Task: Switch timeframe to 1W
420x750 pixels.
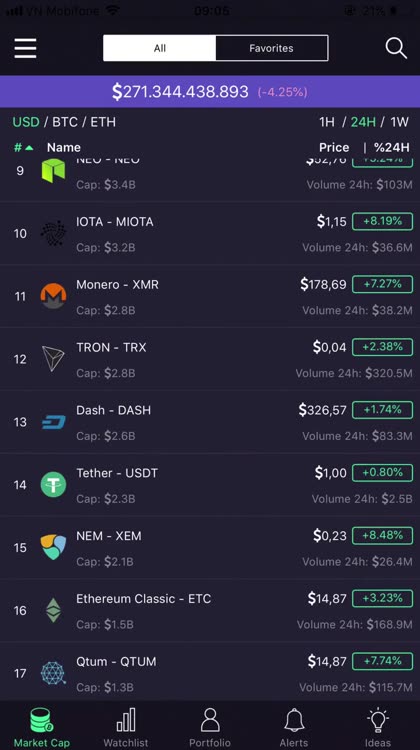Action: (x=399, y=122)
